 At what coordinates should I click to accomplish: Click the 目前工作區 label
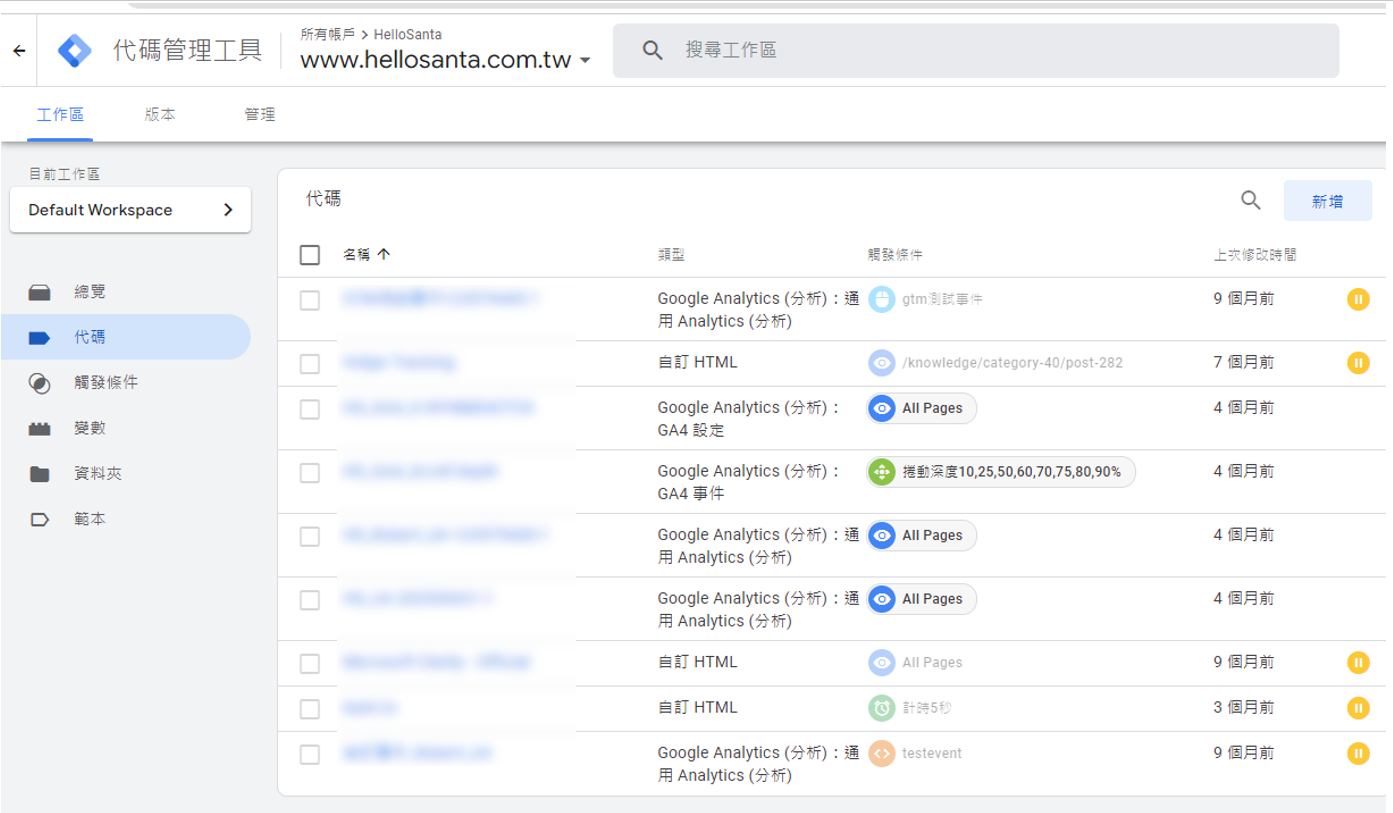coord(64,174)
